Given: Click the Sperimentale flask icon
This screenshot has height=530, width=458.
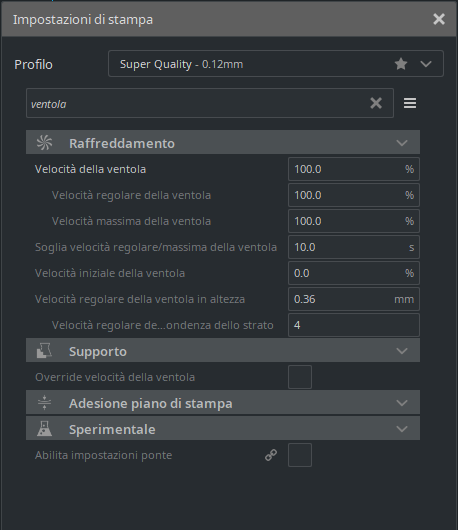Looking at the screenshot, I should tap(44, 429).
